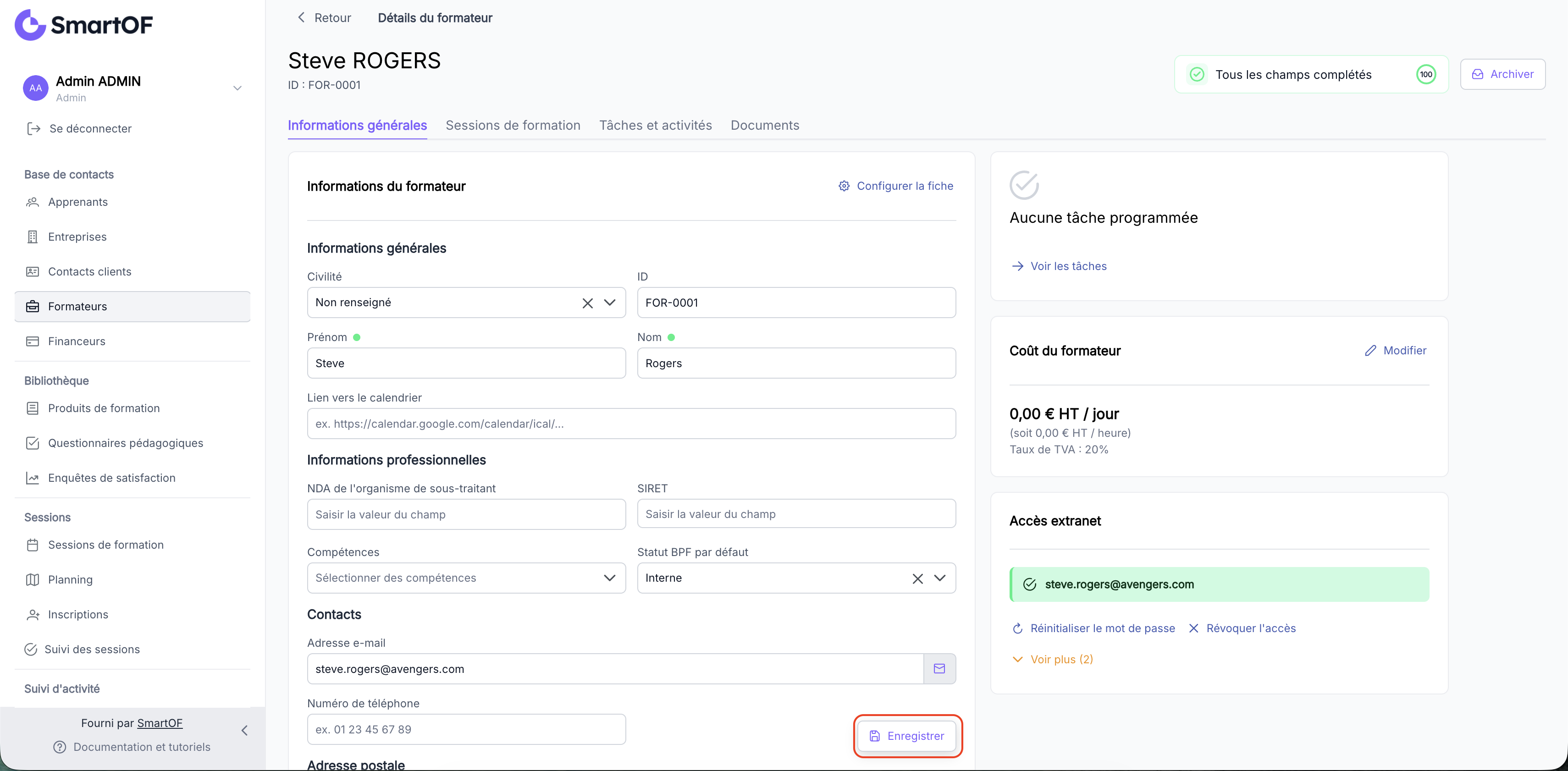Click the NDA sous-traitant input field
This screenshot has height=771, width=1568.
click(x=466, y=514)
